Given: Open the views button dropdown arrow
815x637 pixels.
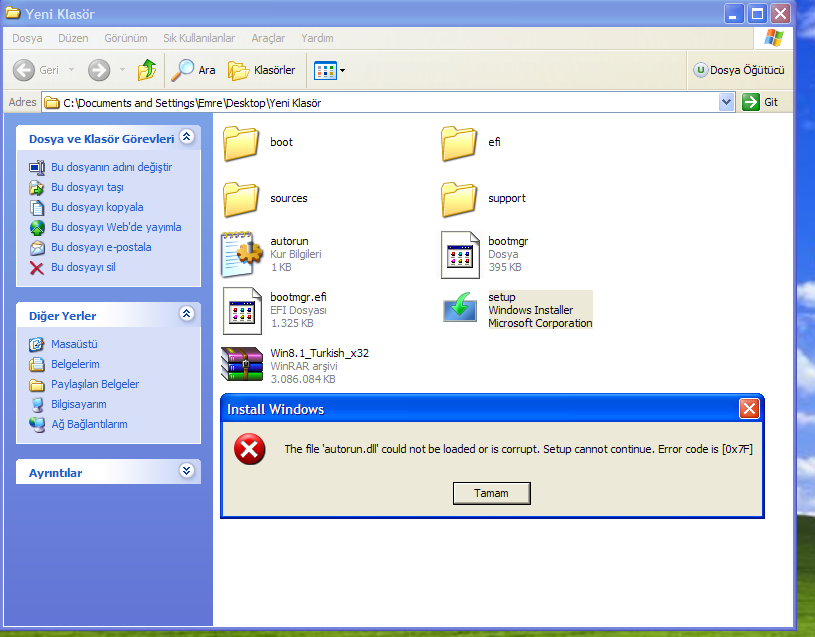Looking at the screenshot, I should tap(343, 71).
